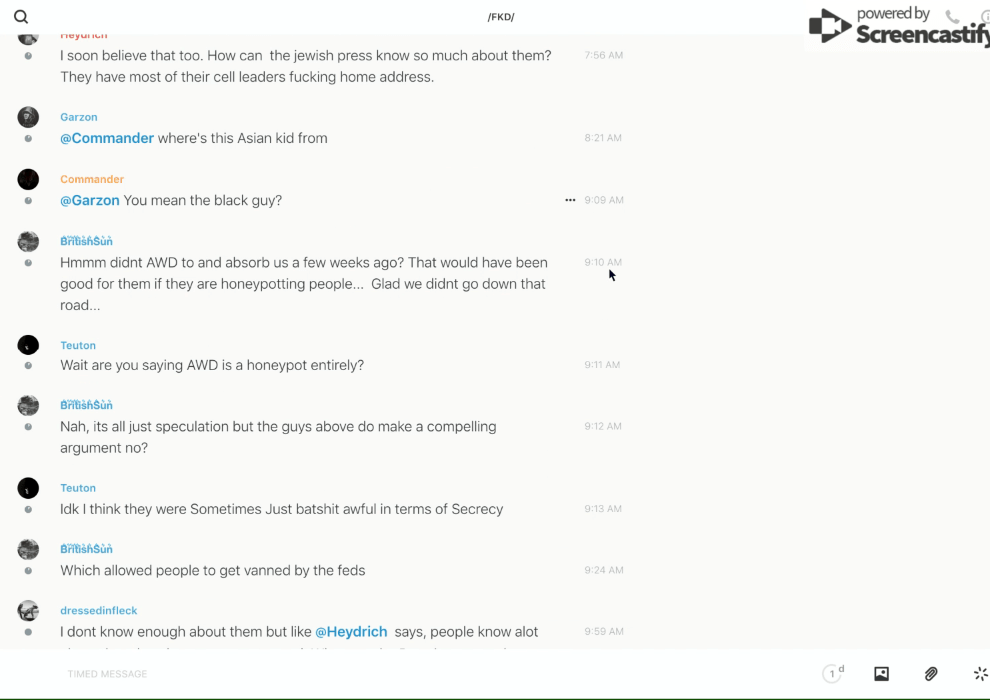Attach a file with the paperclip icon

[931, 674]
